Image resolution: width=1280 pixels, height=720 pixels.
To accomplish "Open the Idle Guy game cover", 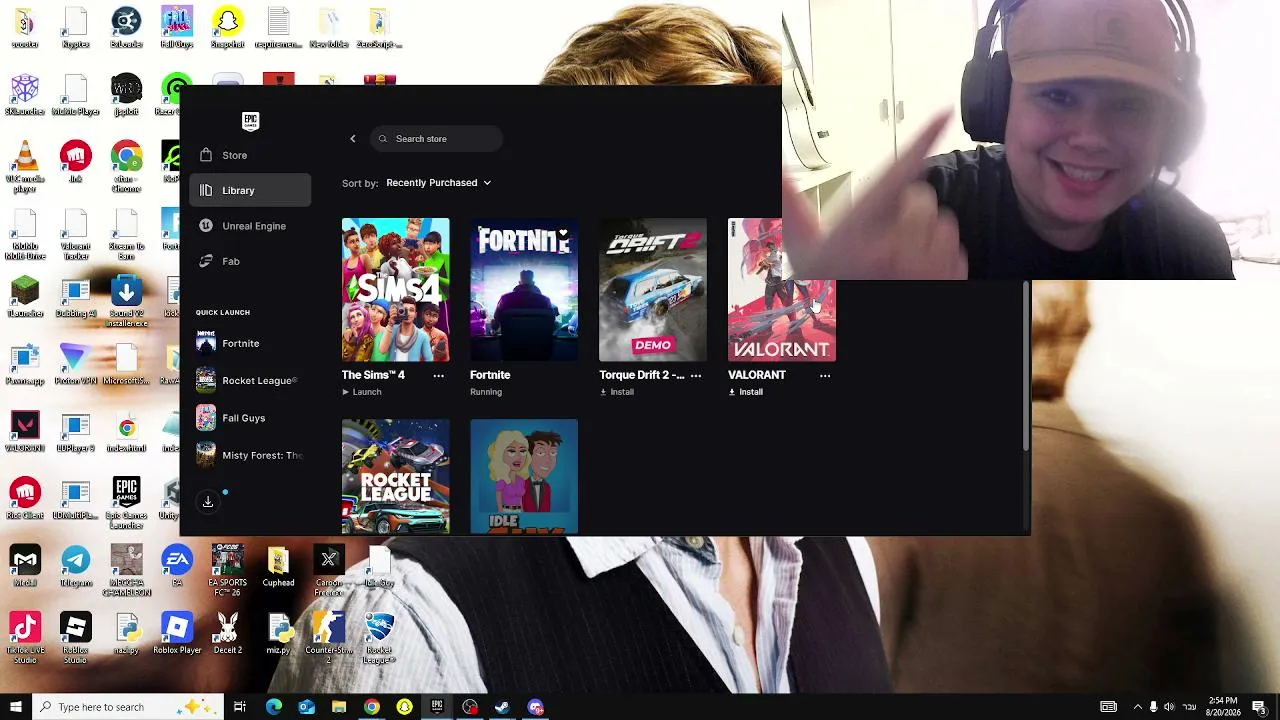I will [x=524, y=477].
